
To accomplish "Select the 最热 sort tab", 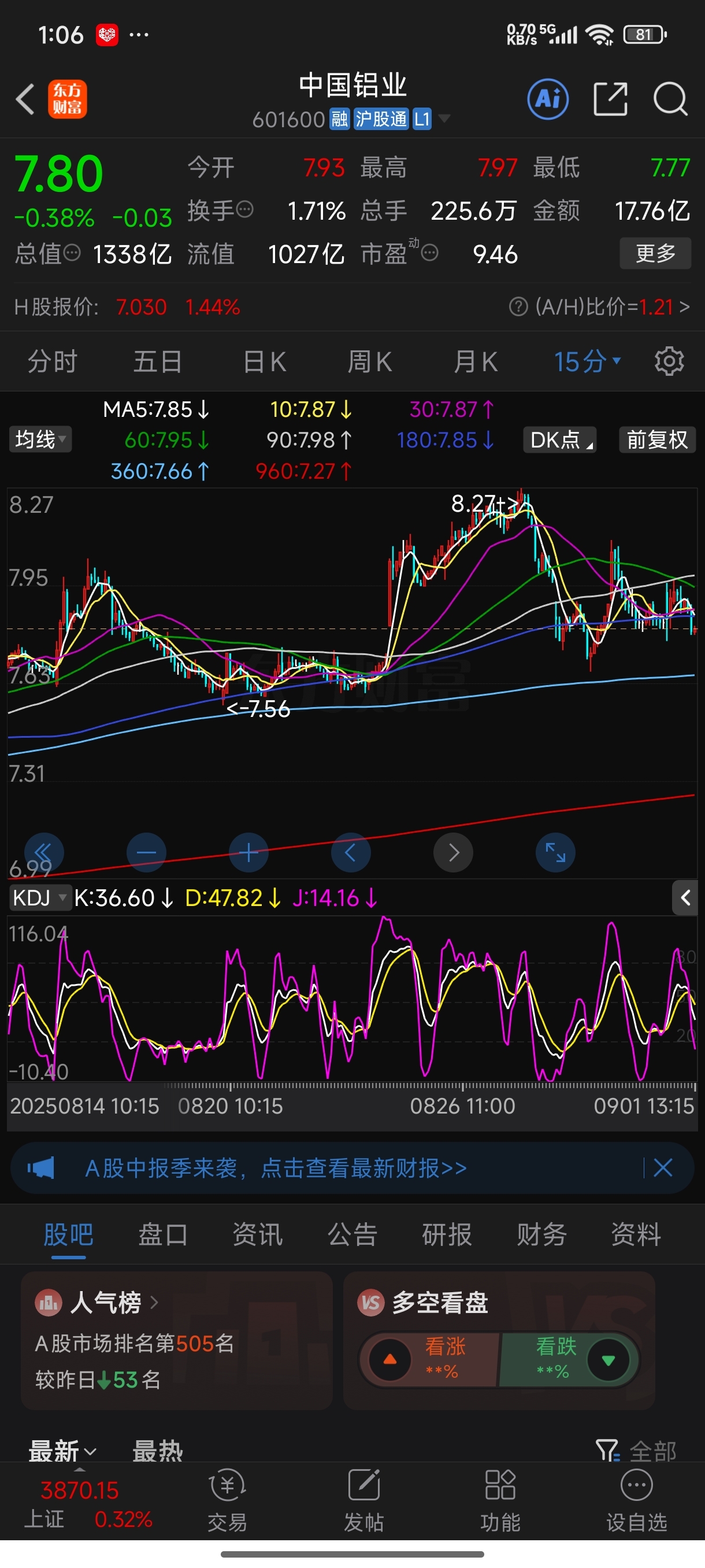I will pos(158,1451).
